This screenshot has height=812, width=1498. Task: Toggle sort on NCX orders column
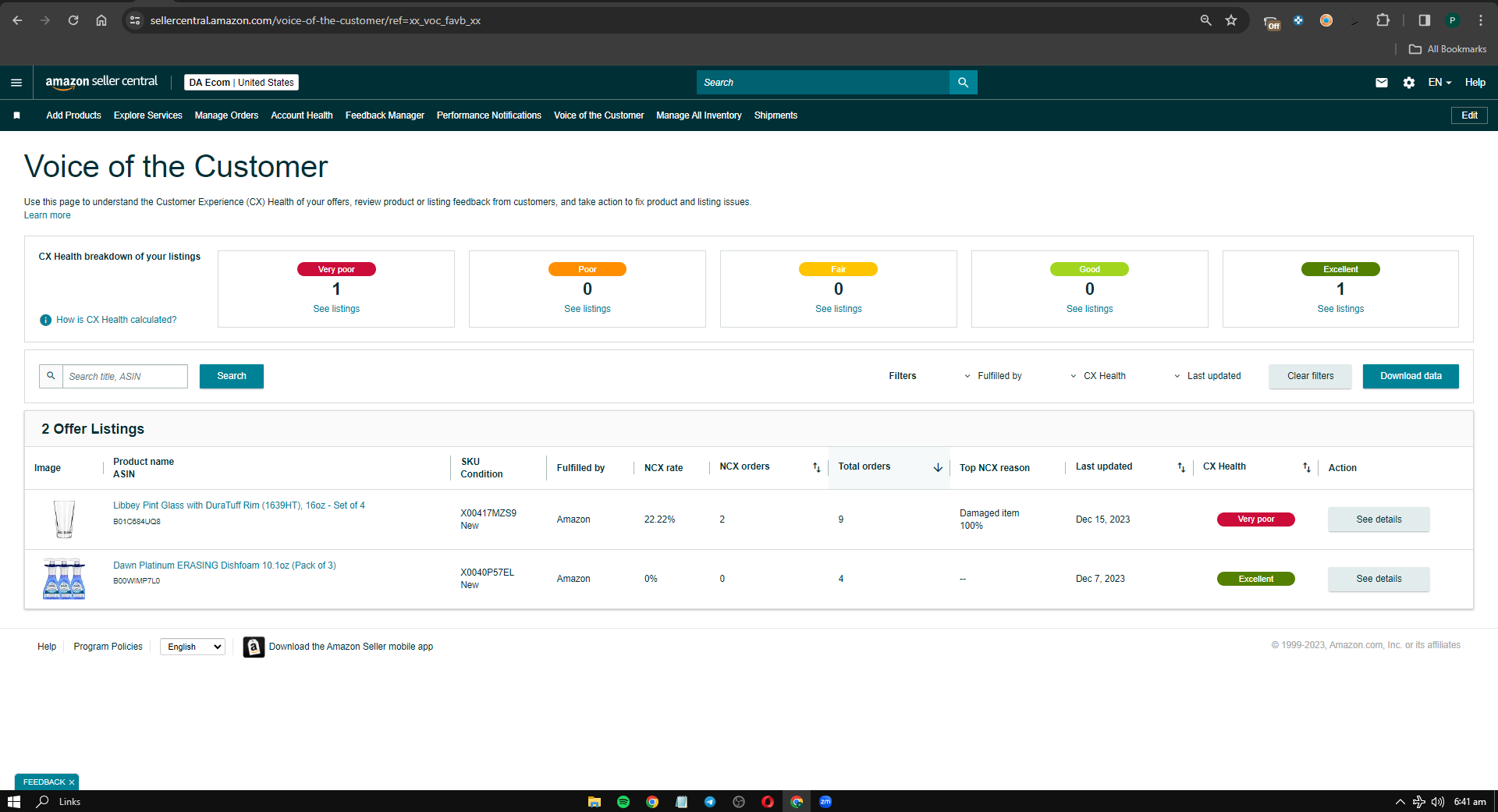point(817,467)
